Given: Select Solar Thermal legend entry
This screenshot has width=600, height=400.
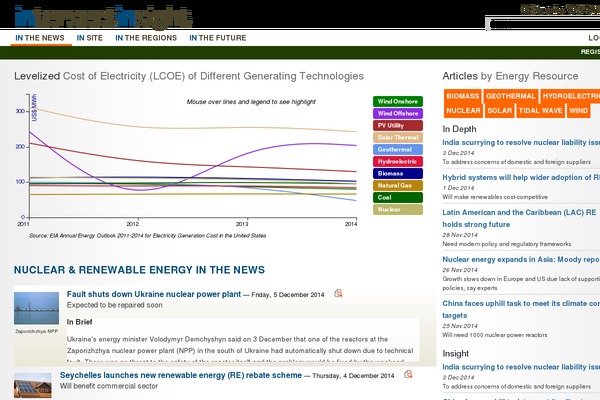Looking at the screenshot, I should (x=398, y=137).
